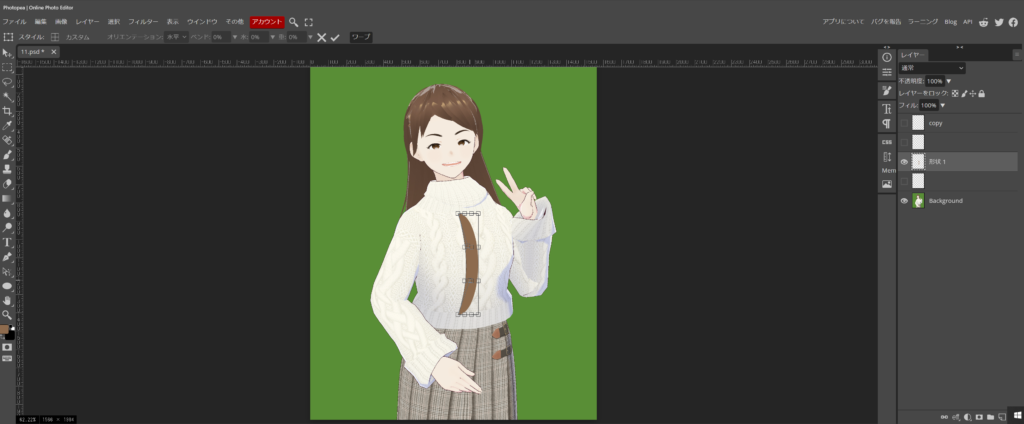Viewport: 1024px width, 424px height.
Task: Show the copy layer
Action: (904, 123)
